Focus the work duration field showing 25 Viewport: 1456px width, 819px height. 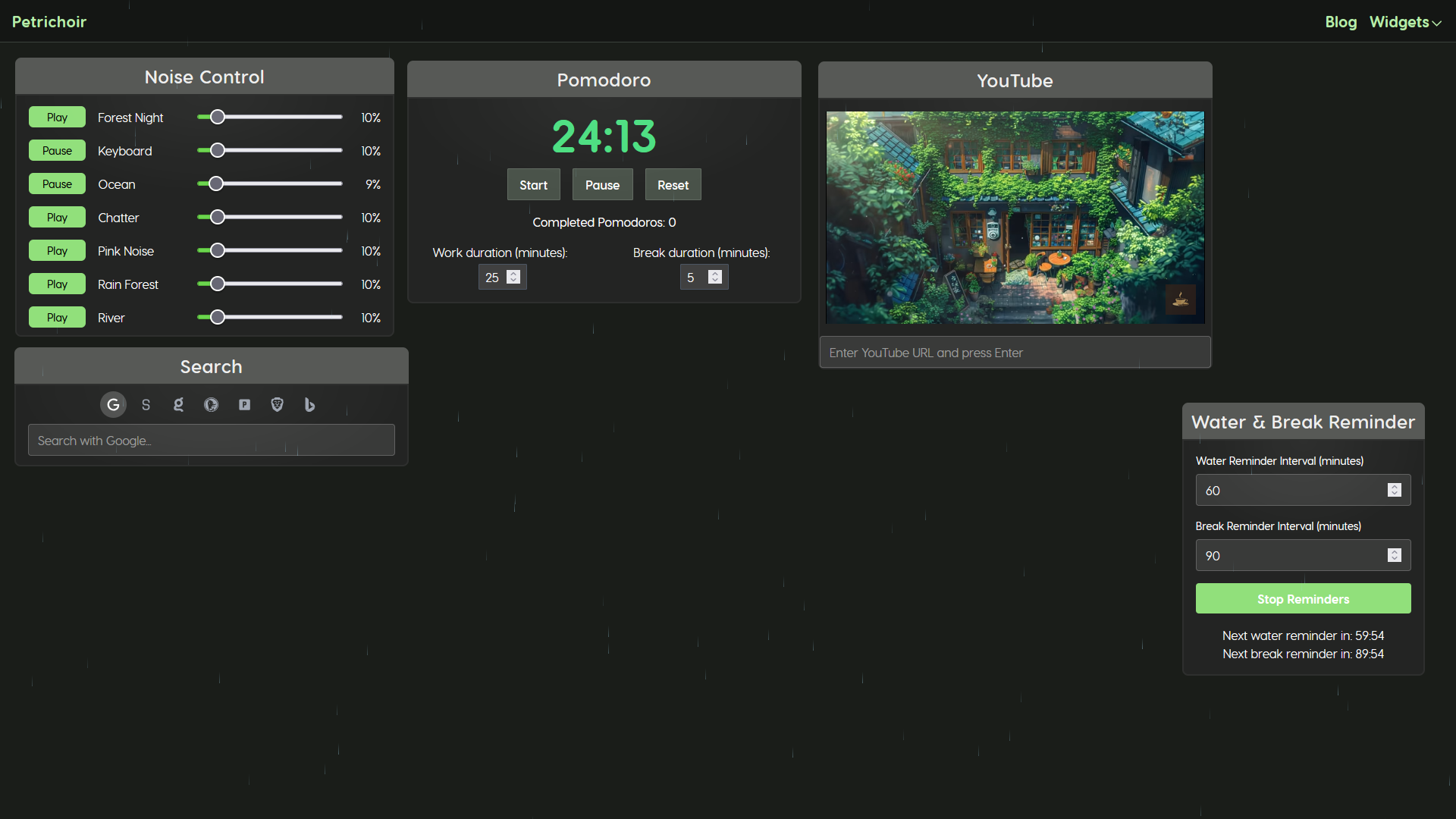[502, 278]
